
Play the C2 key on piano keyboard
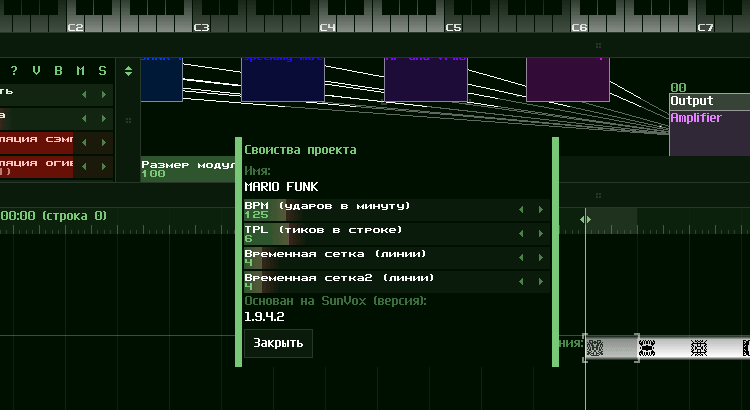(x=75, y=24)
